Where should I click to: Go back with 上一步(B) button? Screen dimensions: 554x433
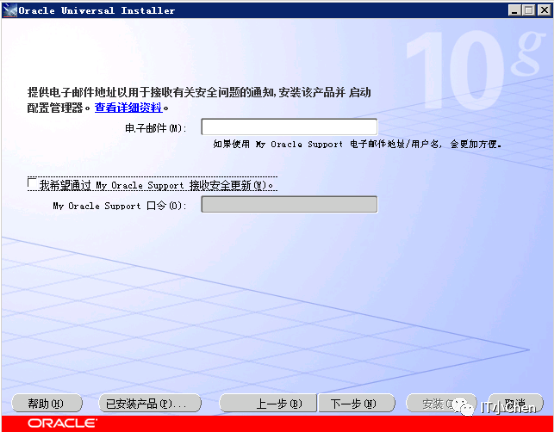point(268,403)
